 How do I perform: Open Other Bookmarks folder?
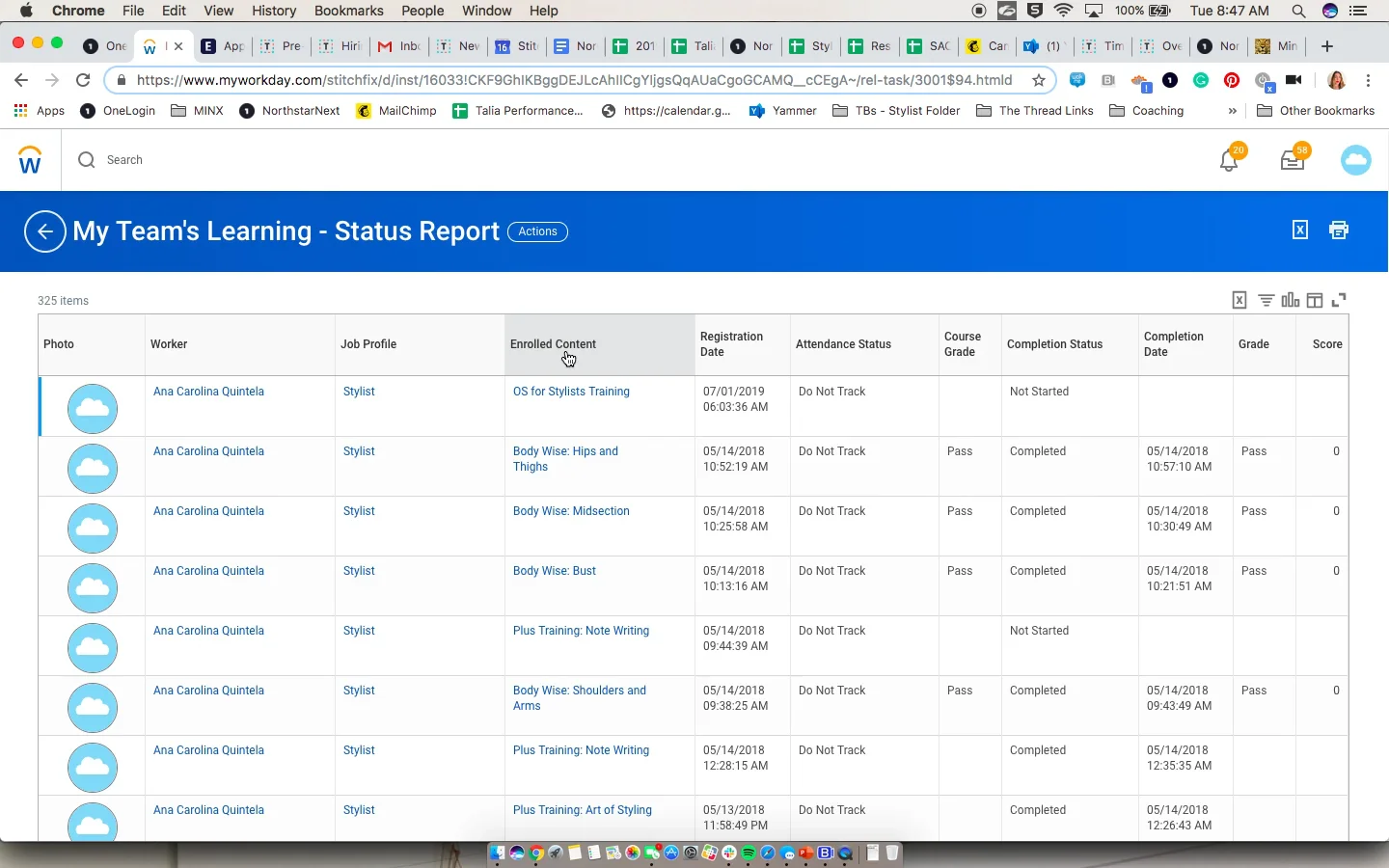pos(1316,111)
